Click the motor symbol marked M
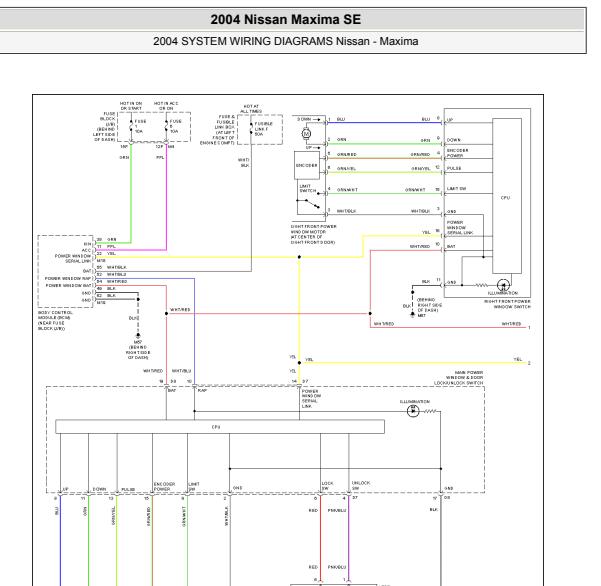 pyautogui.click(x=306, y=134)
